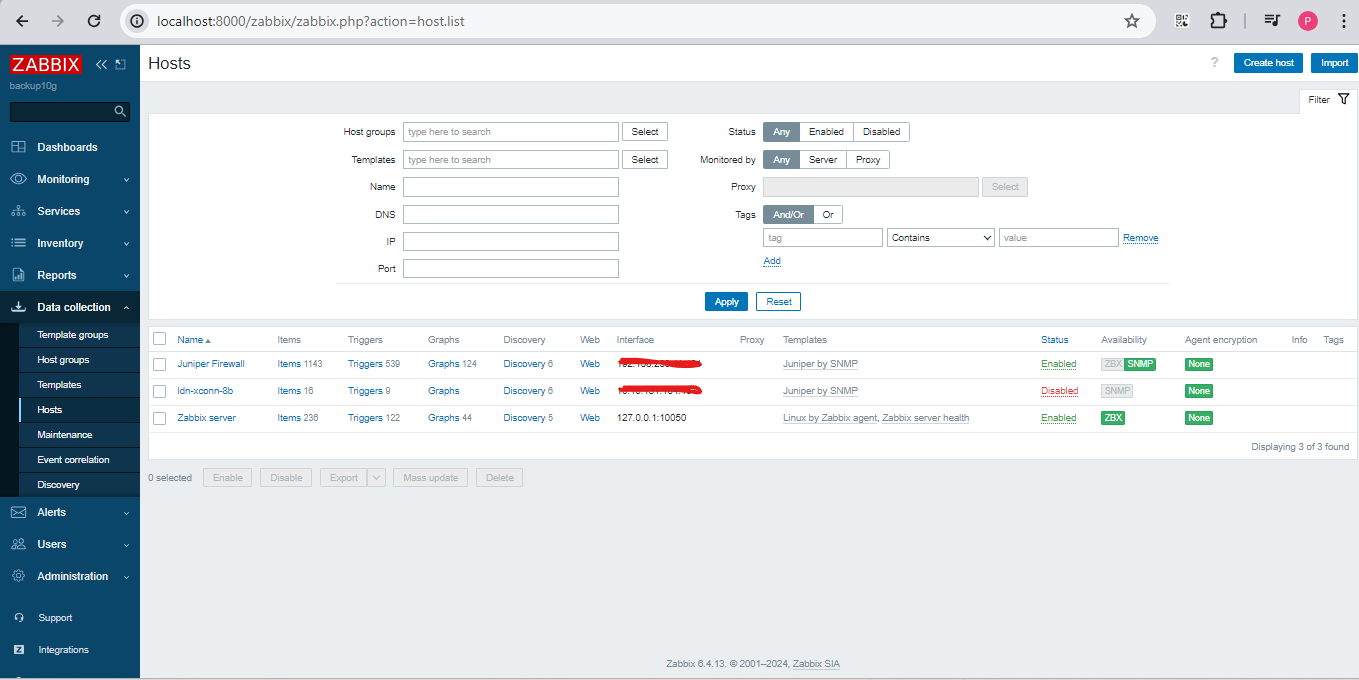Screen dimensions: 1359x680
Task: Set Monitored by to Server
Action: tap(823, 160)
